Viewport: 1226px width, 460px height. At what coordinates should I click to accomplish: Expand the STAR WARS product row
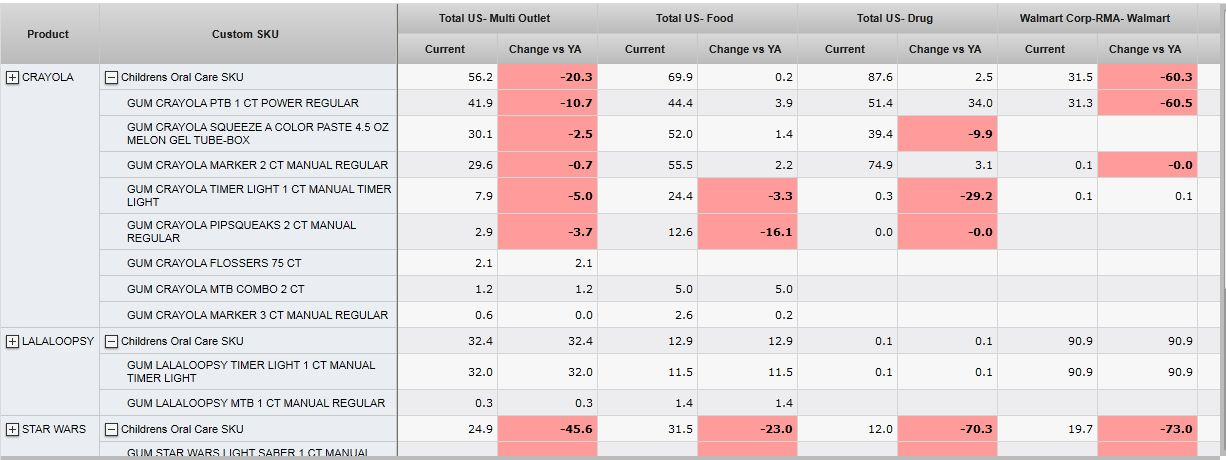[12, 429]
